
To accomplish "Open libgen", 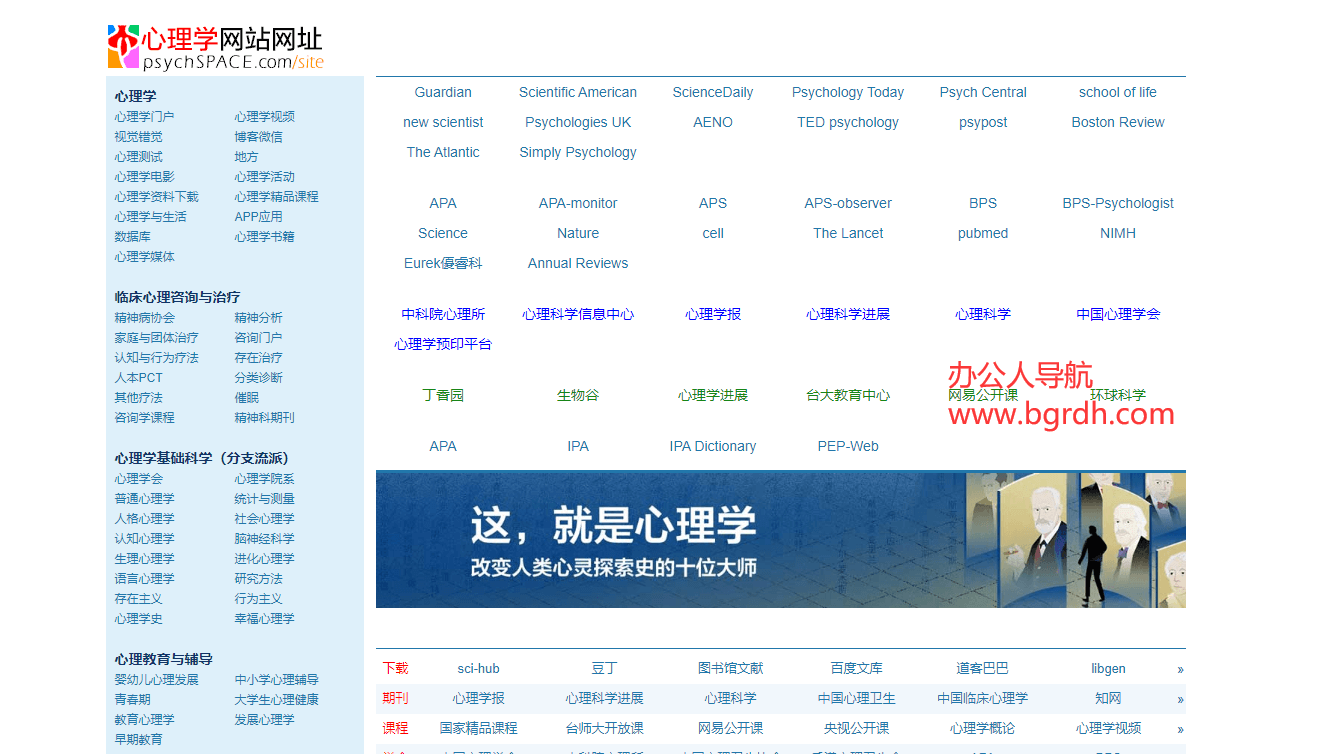I will click(x=1108, y=668).
